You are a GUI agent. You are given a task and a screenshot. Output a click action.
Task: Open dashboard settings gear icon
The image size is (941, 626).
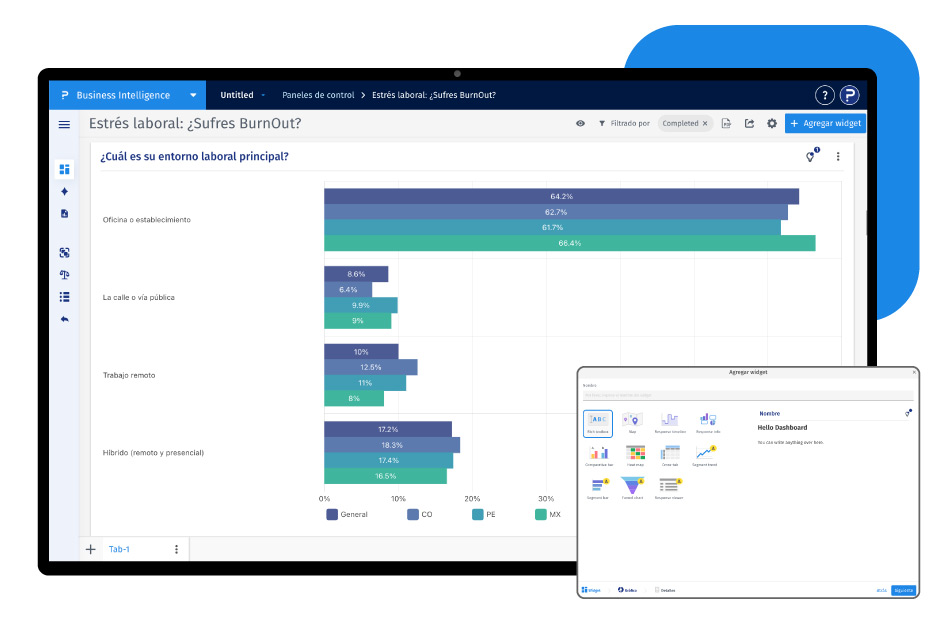pyautogui.click(x=772, y=123)
